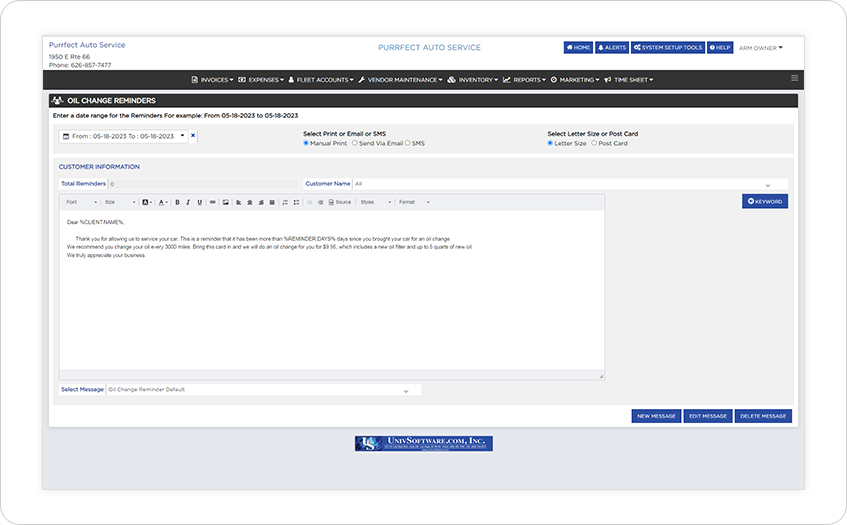Open the Alerts button
Image resolution: width=847 pixels, height=525 pixels.
(x=612, y=48)
